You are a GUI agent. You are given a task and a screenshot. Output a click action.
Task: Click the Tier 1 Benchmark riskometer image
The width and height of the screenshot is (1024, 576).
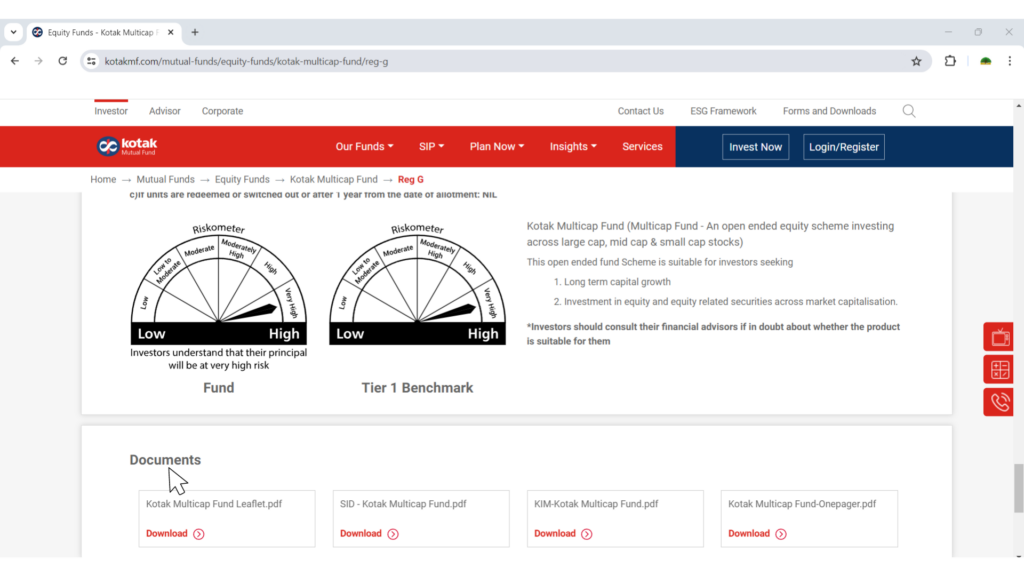click(417, 283)
